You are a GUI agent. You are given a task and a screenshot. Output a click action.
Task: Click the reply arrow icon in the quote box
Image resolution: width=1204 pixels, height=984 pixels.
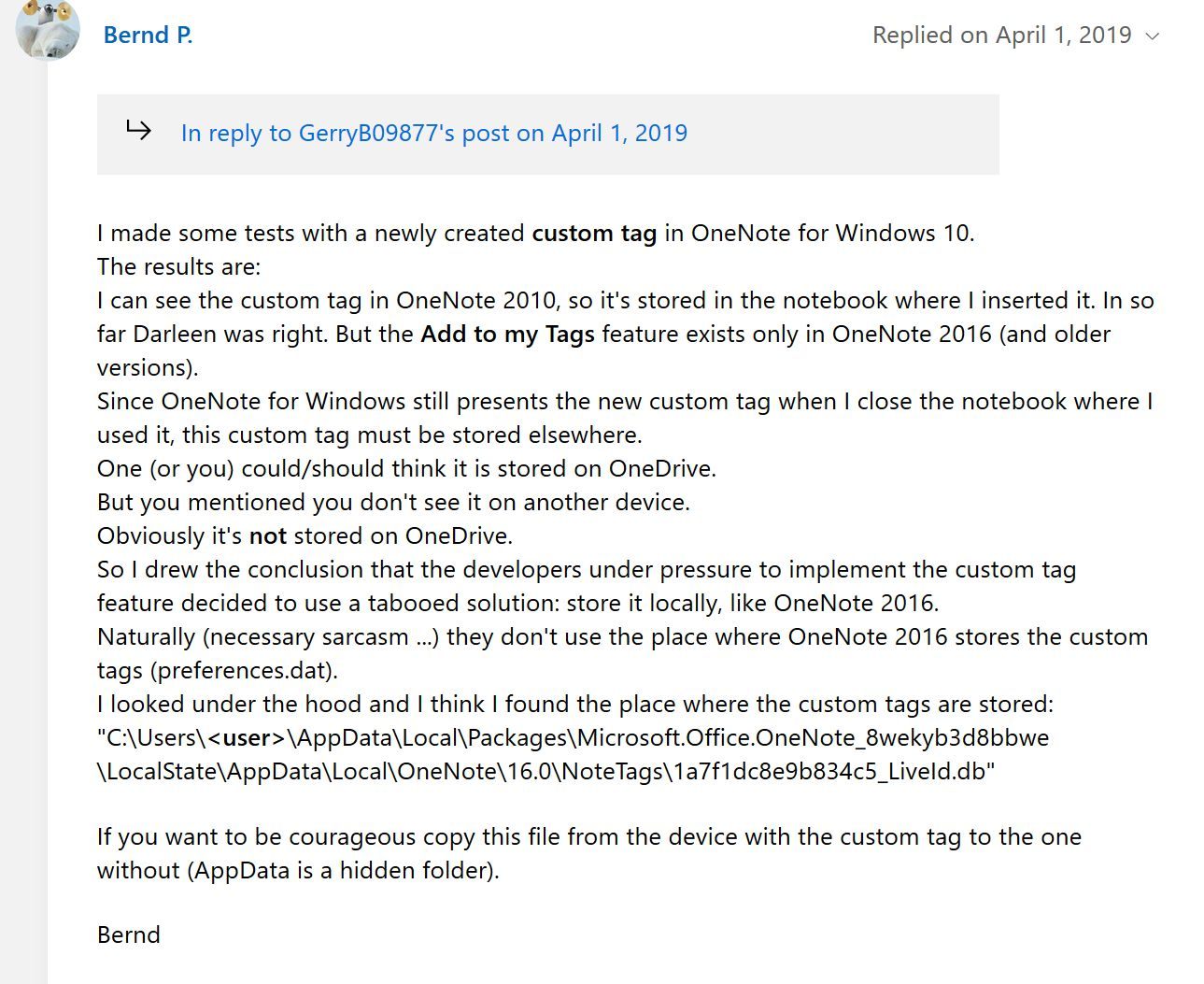coord(138,130)
